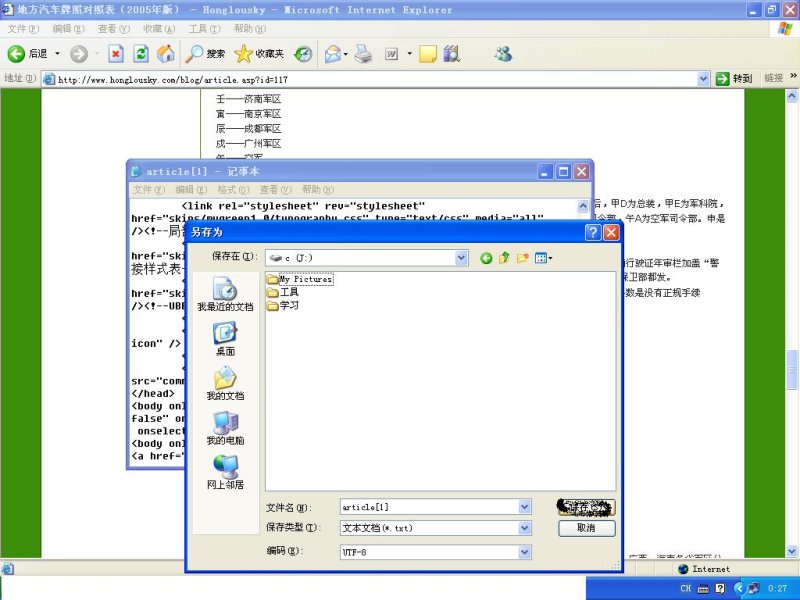Refresh the page with the Refresh icon
The width and height of the screenshot is (800, 600).
pyautogui.click(x=140, y=54)
